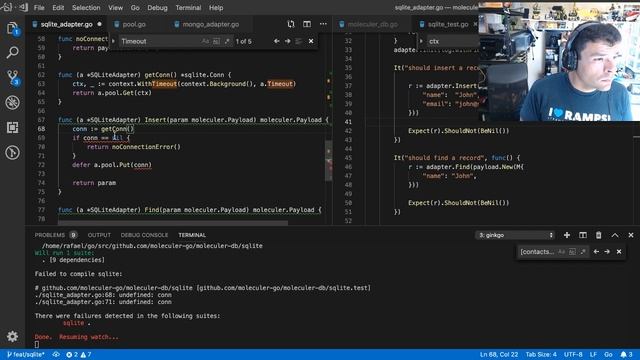Close the bottom panel

point(631,235)
